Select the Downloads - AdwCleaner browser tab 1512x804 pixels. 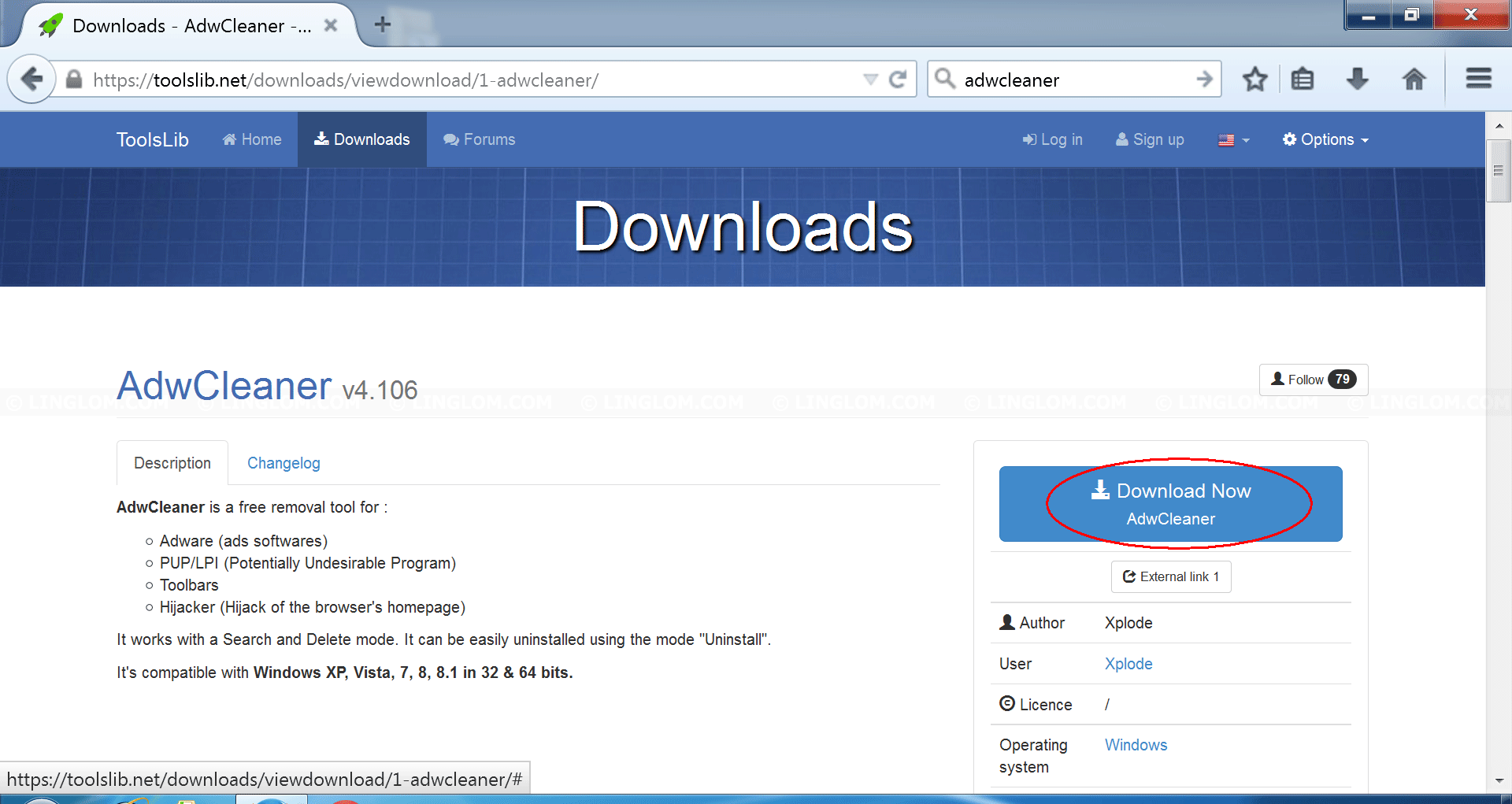click(x=187, y=25)
